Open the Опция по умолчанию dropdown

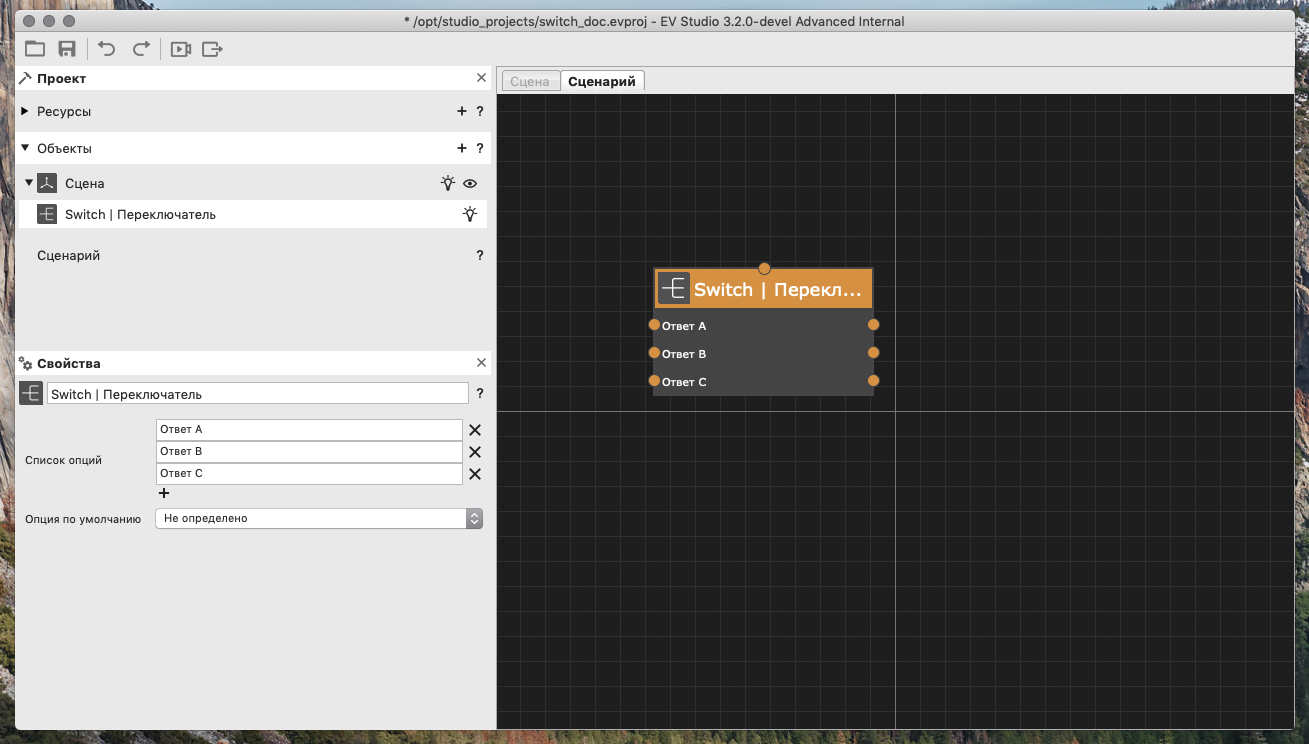tap(319, 519)
